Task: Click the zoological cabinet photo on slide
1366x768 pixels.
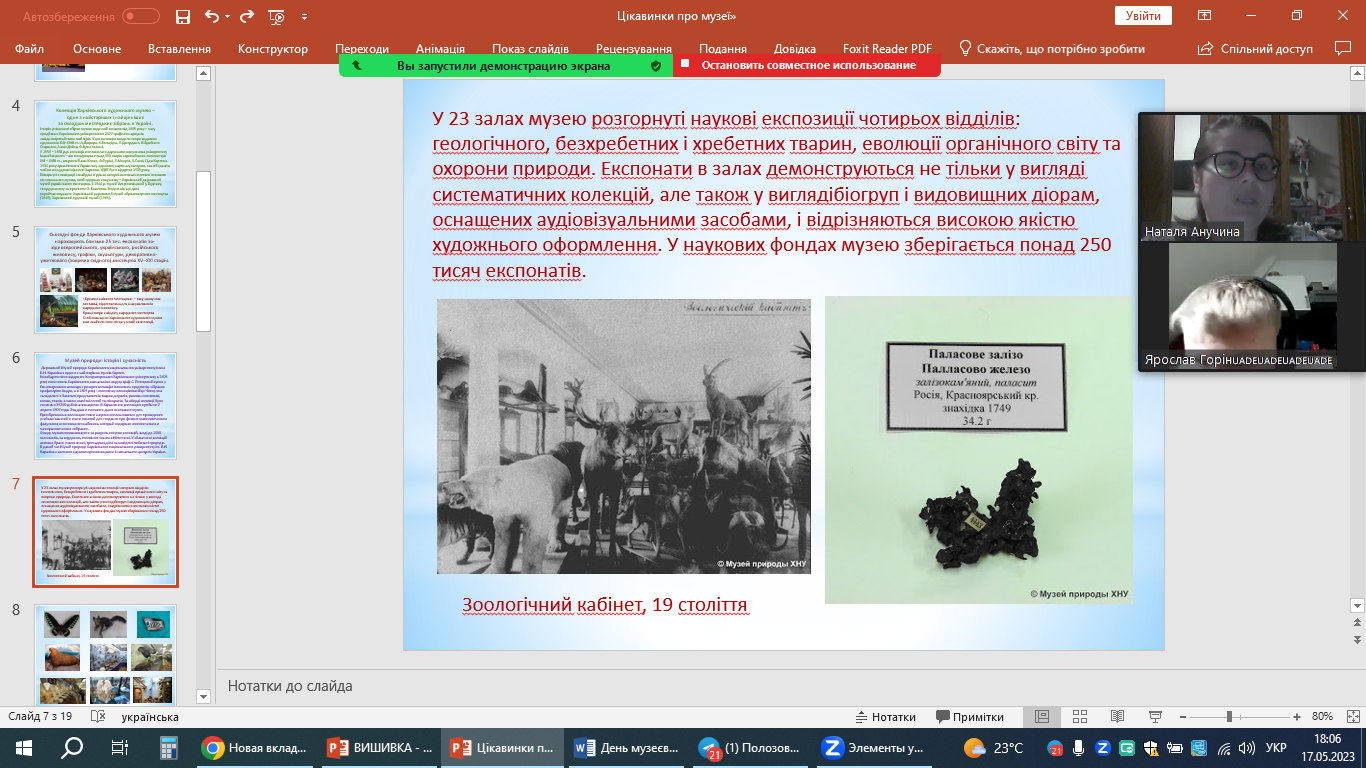Action: click(x=624, y=436)
